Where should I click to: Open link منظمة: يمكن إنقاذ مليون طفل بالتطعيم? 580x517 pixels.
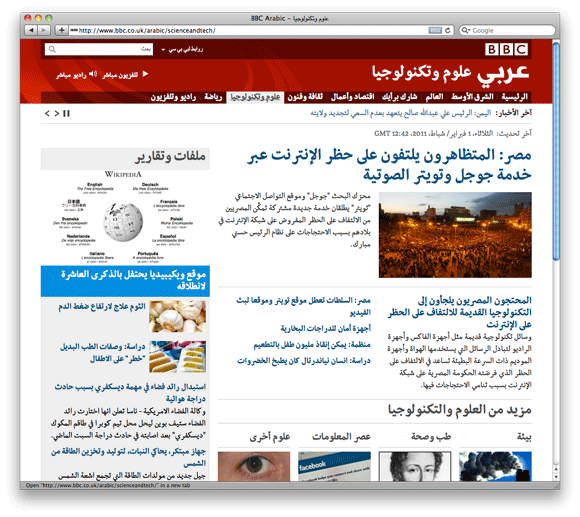[x=312, y=345]
